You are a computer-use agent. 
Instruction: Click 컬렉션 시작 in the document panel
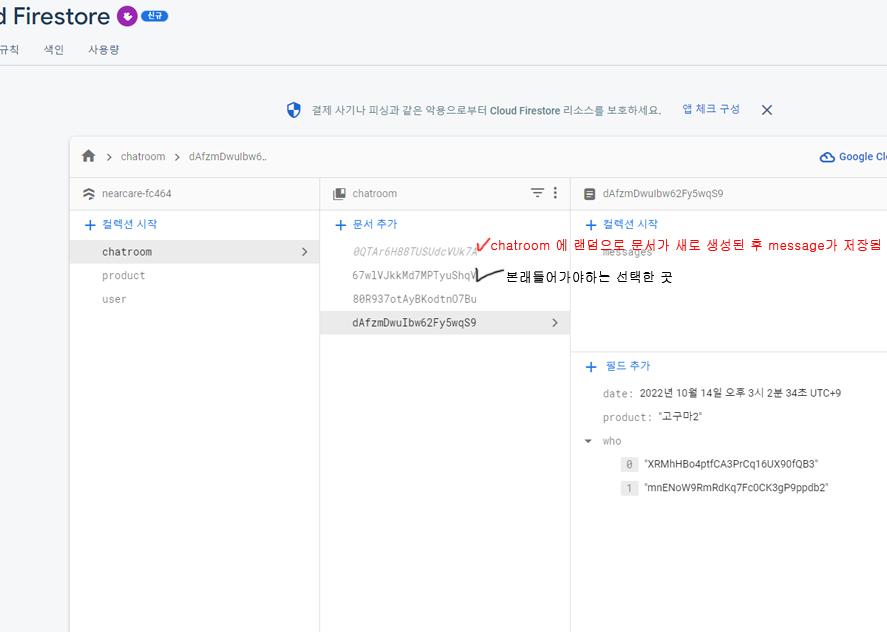(x=630, y=224)
